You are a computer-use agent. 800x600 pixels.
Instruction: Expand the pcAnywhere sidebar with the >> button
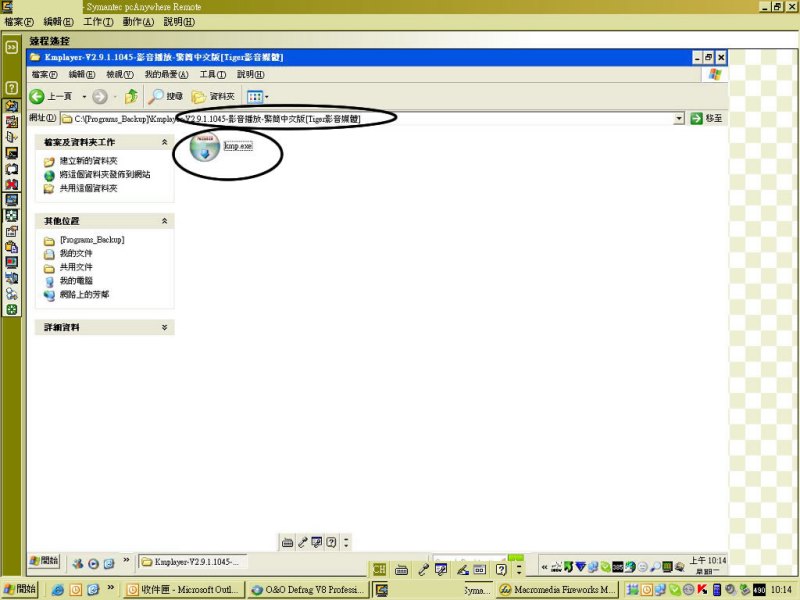[x=11, y=47]
